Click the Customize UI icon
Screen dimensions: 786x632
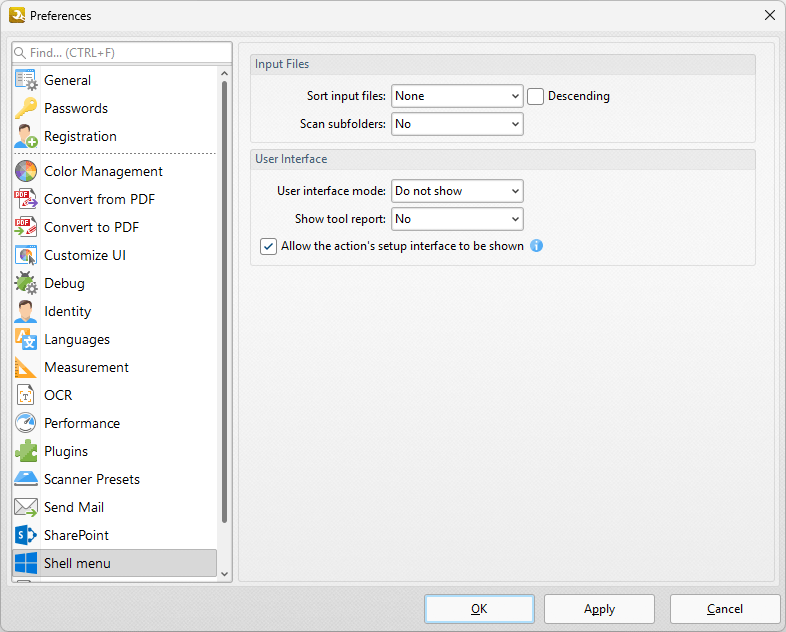tap(26, 256)
